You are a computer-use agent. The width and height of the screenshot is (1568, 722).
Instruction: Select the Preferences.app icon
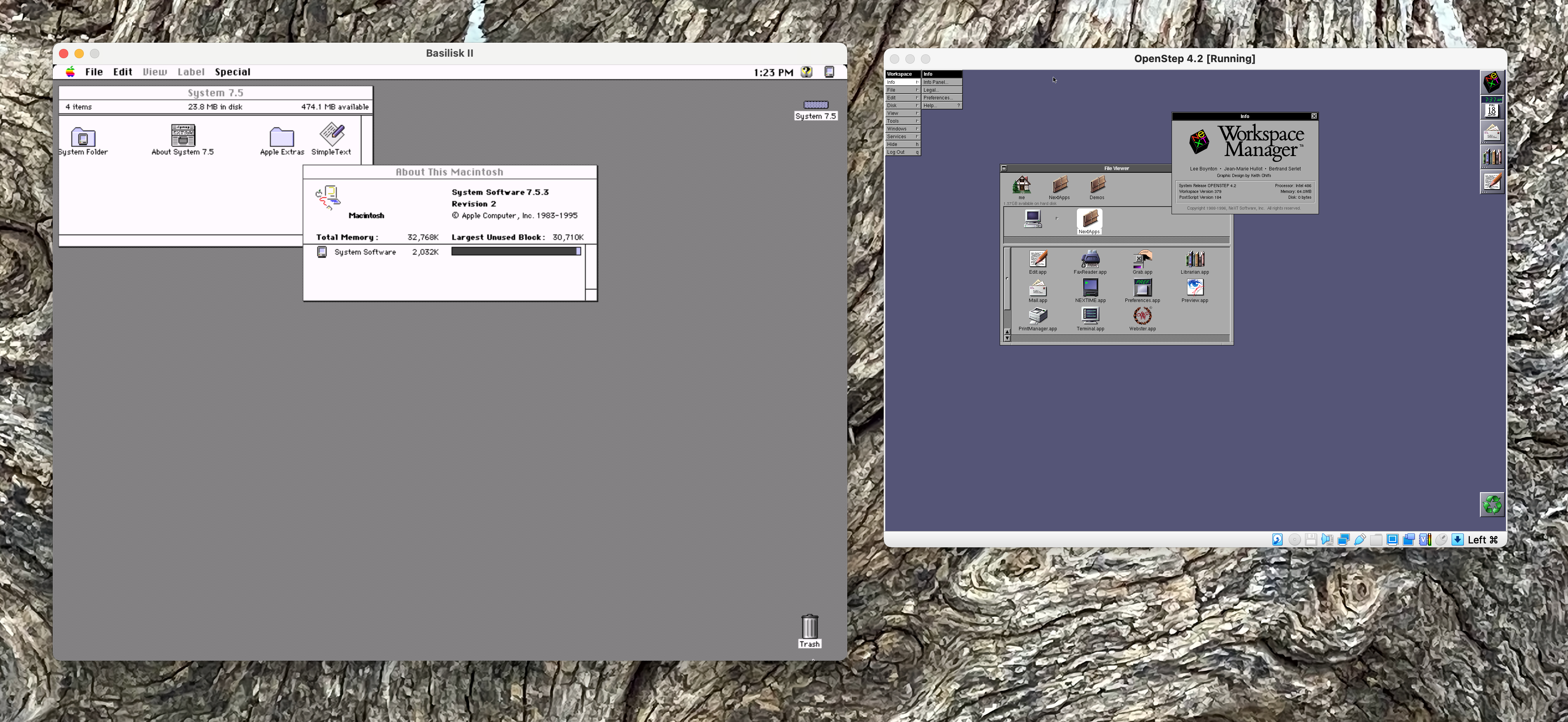1142,288
